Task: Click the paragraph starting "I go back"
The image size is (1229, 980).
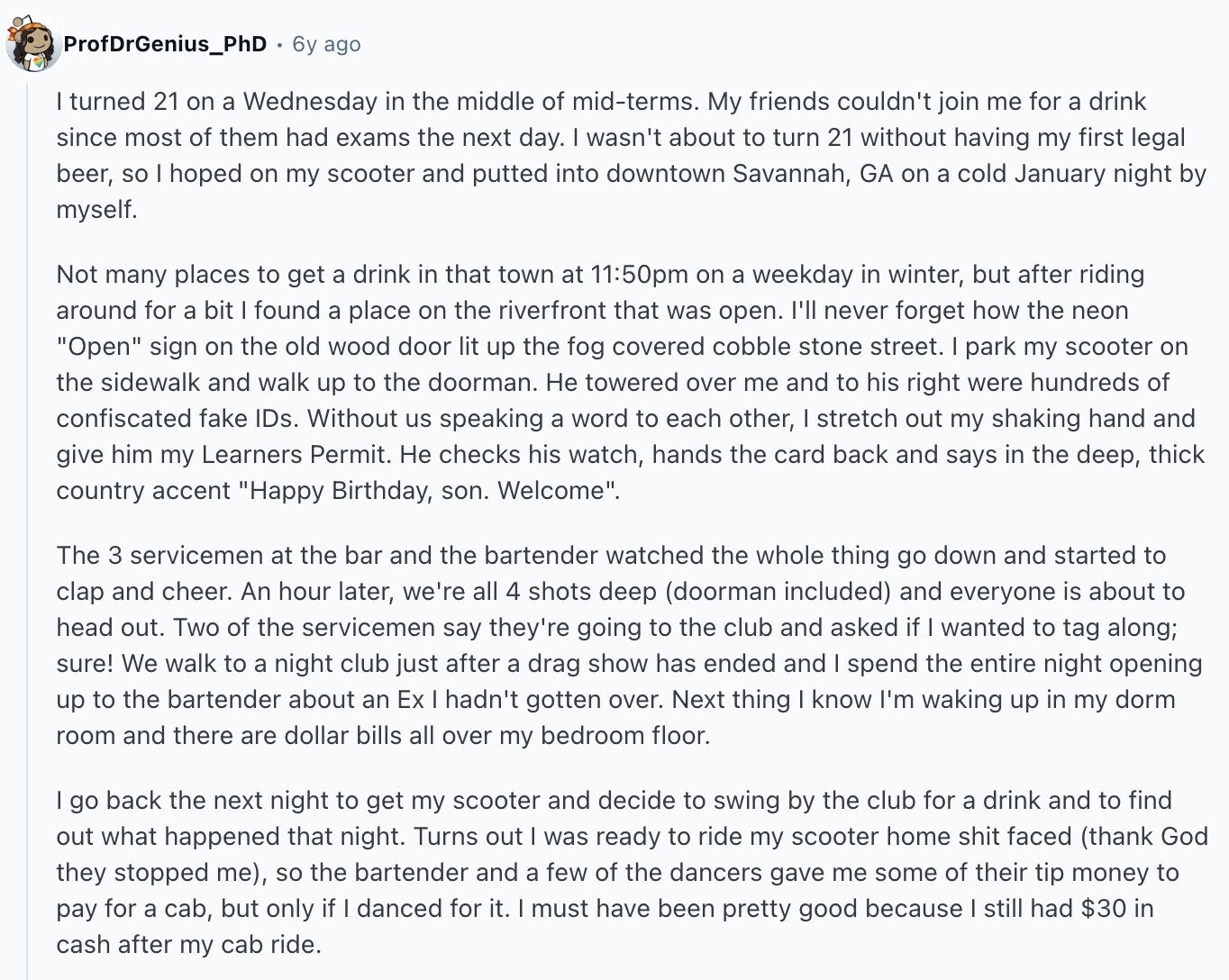Action: point(632,872)
